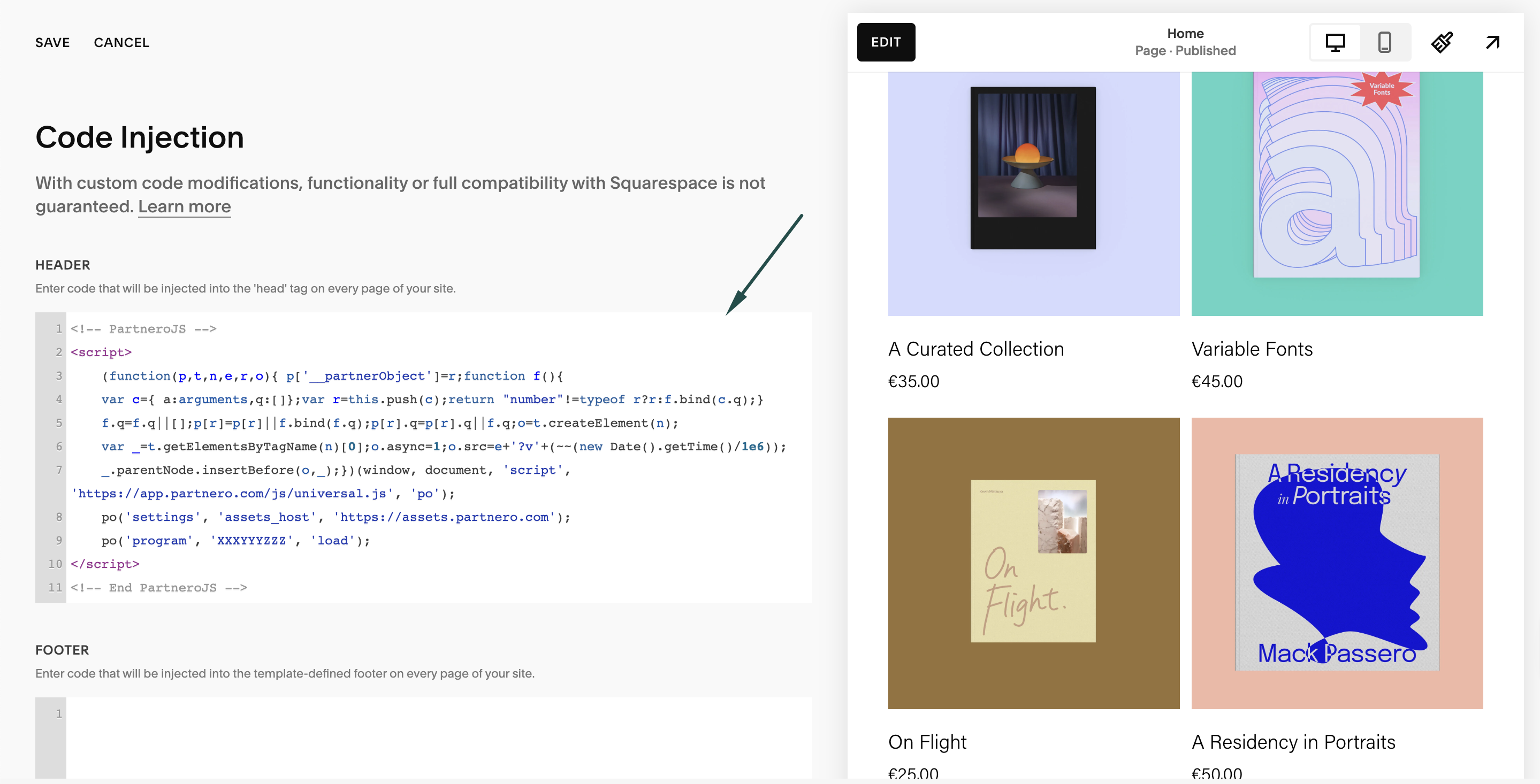
Task: Click the Page · Published status
Action: pos(1185,51)
